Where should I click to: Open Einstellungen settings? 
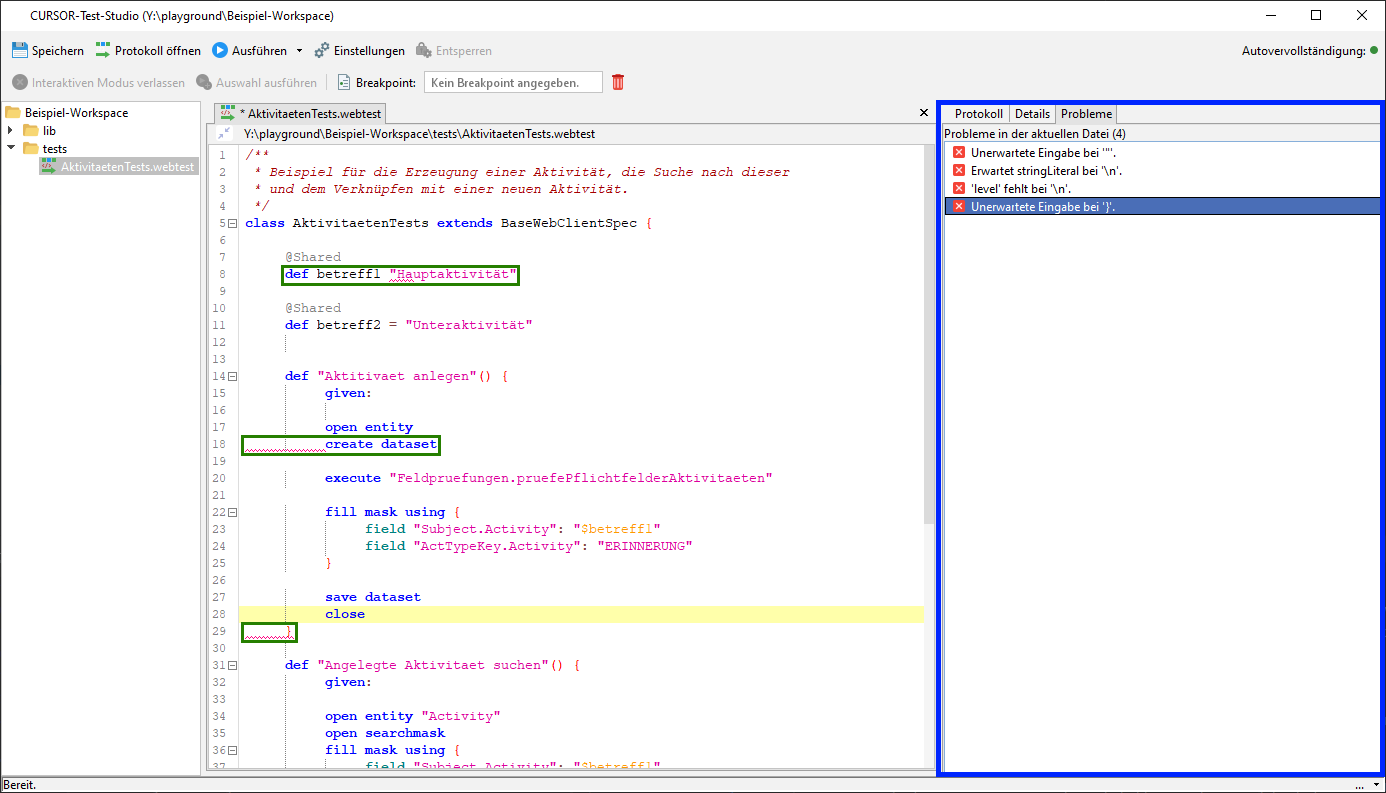tap(359, 51)
